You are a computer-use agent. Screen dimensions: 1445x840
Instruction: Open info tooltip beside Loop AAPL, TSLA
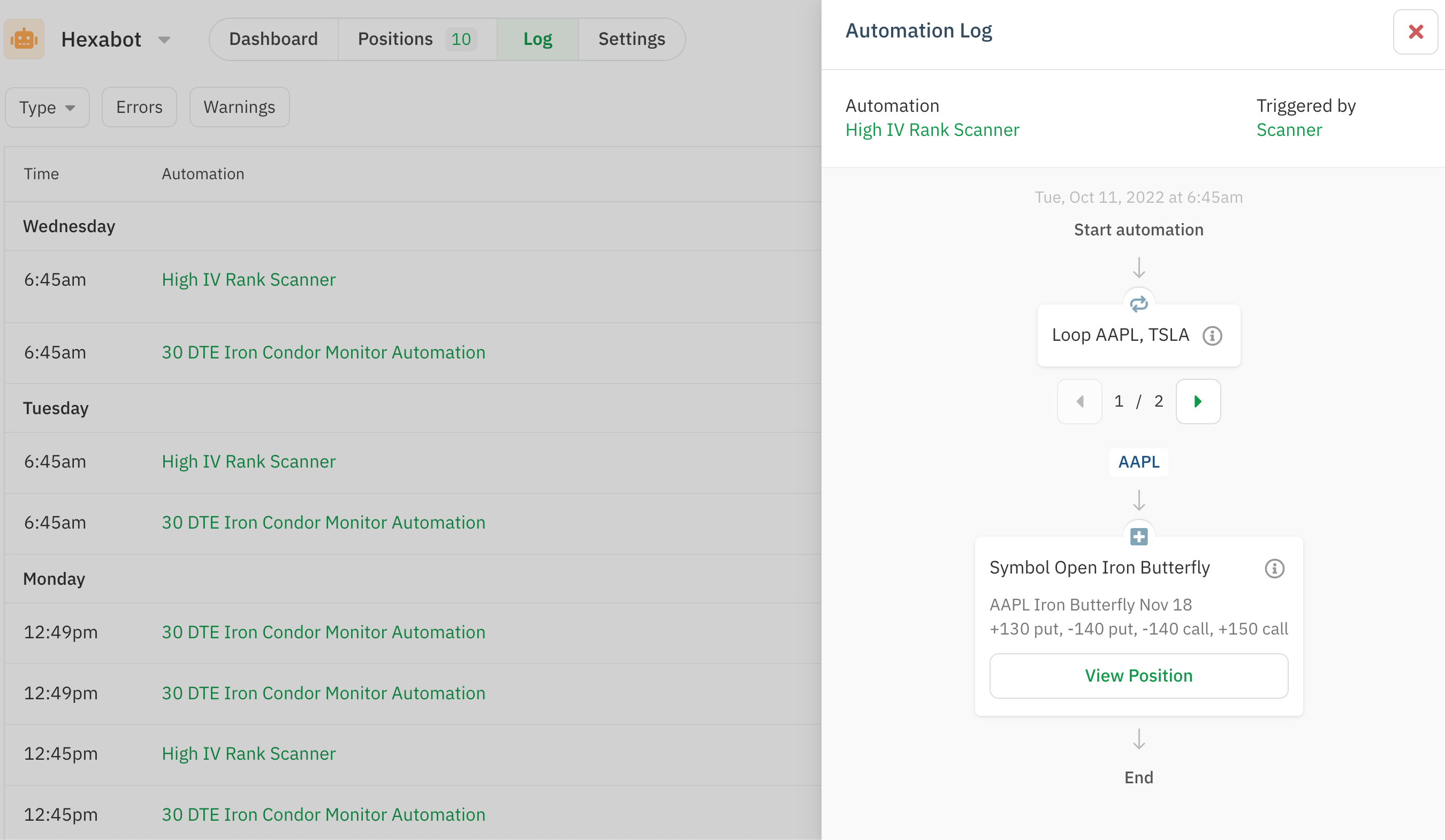[1212, 336]
